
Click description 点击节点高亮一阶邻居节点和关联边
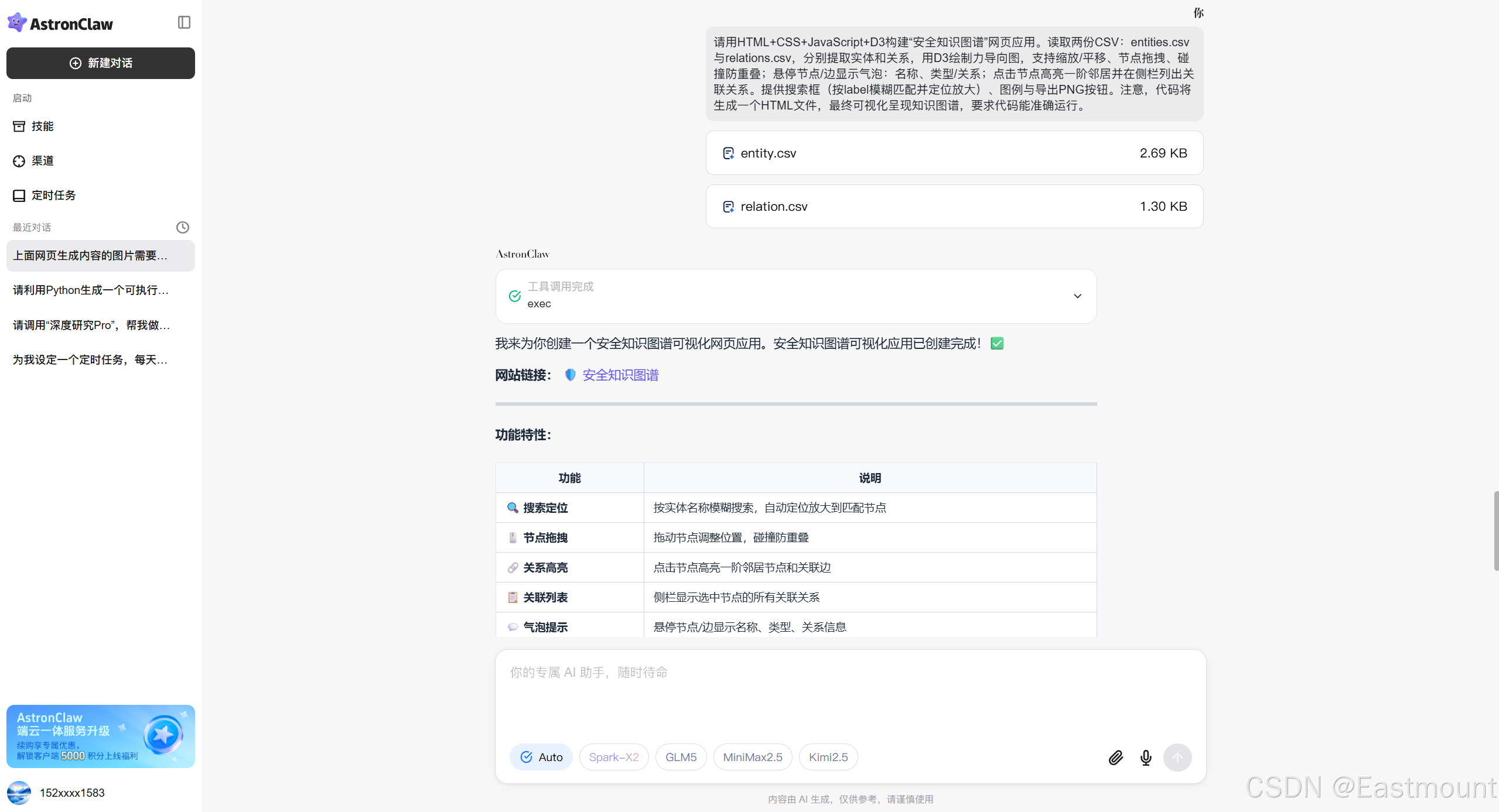[x=742, y=567]
